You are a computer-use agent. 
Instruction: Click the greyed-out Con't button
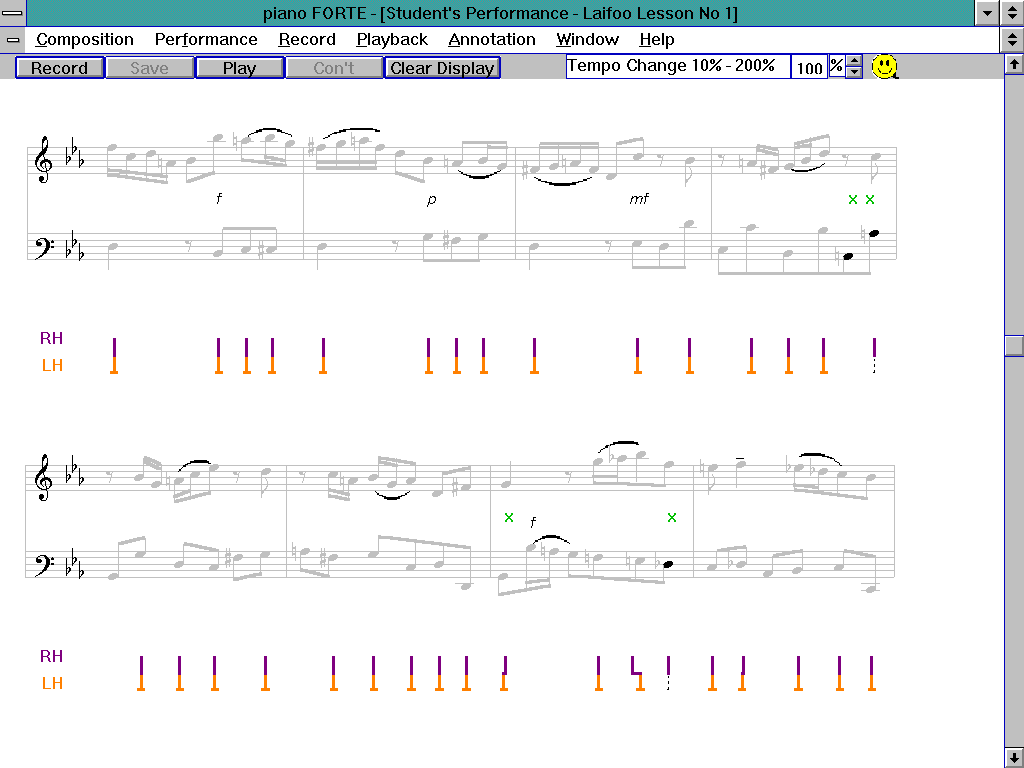(334, 68)
